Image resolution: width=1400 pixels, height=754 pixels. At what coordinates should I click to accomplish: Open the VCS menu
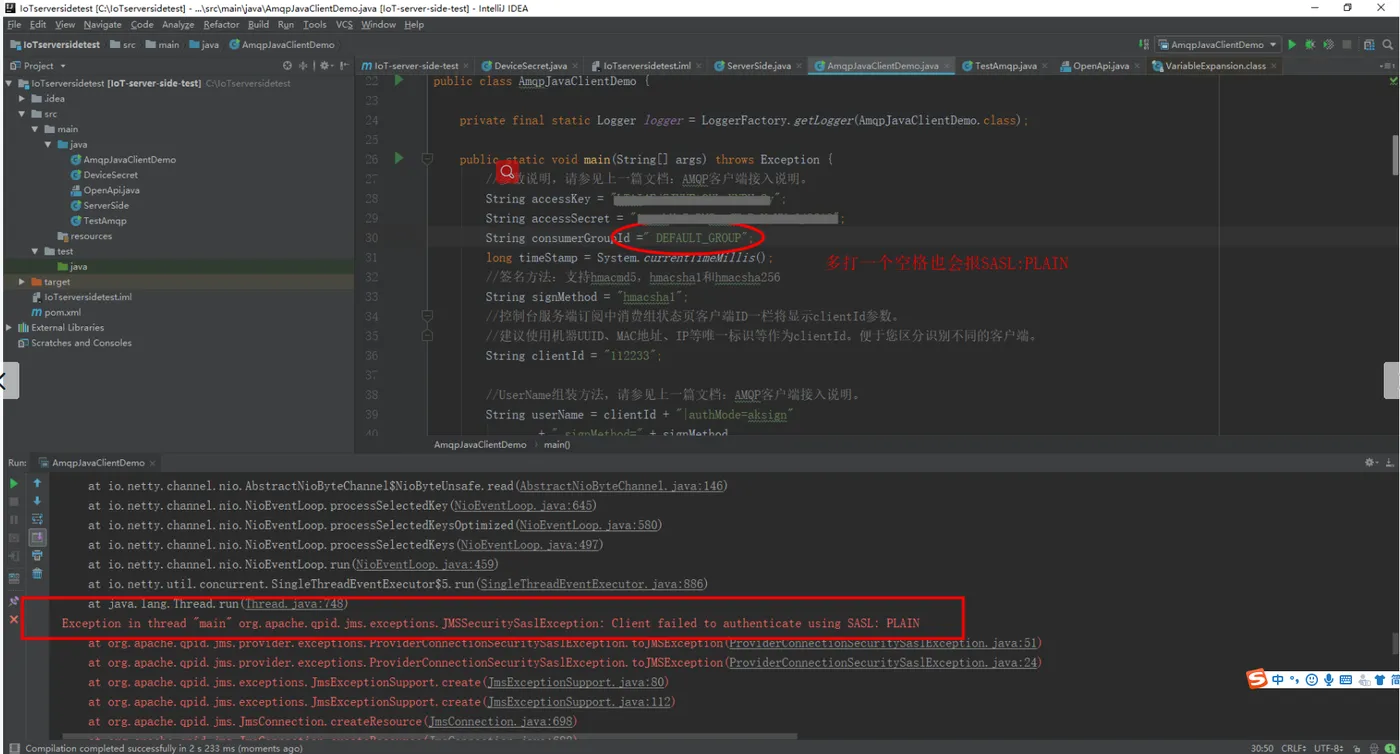click(344, 25)
